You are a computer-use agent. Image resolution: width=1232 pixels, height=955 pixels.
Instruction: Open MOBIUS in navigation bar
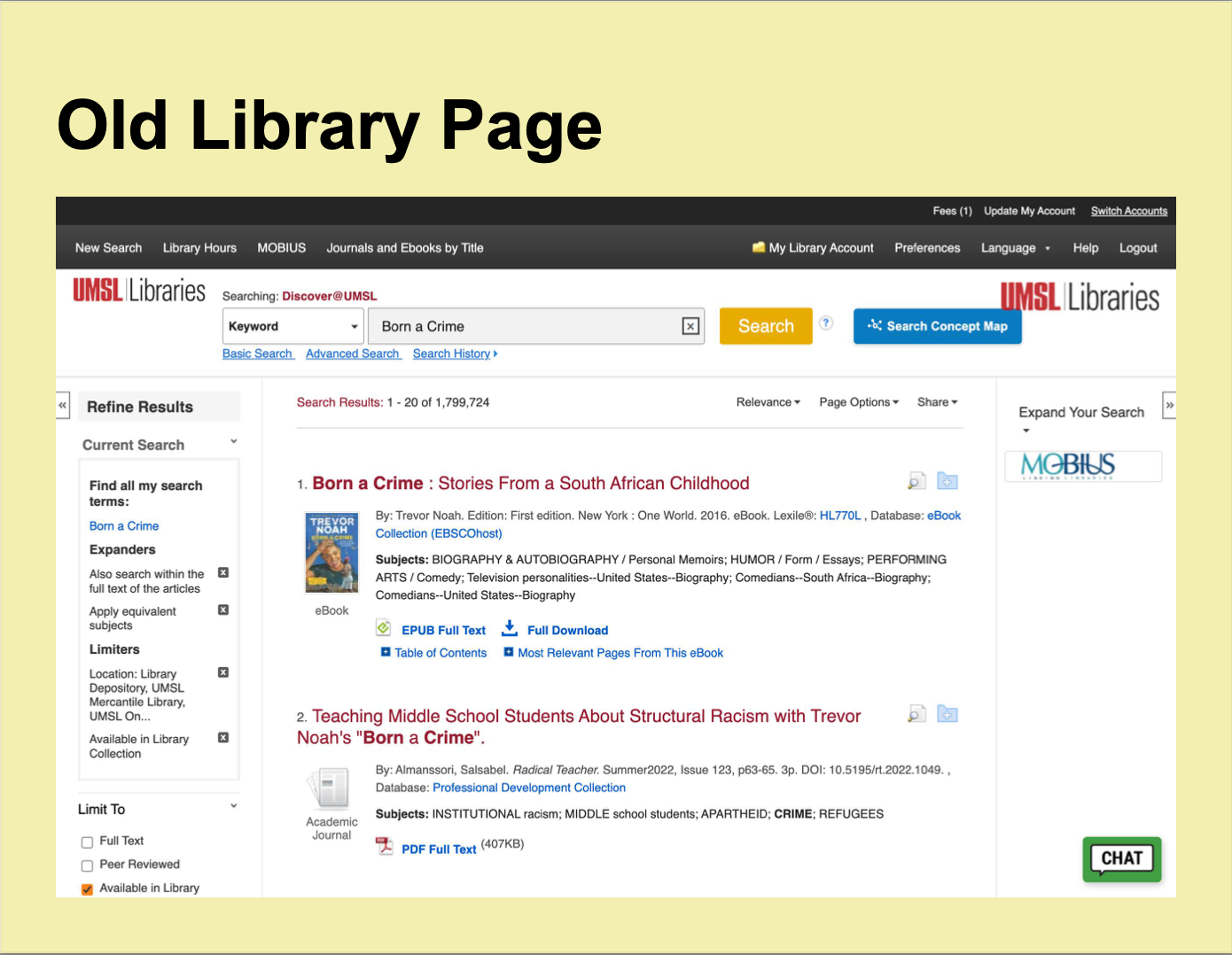(x=282, y=248)
